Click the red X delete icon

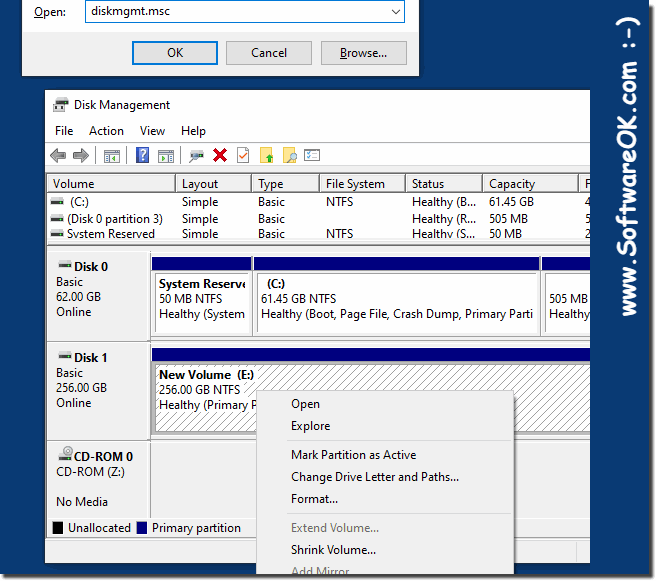(x=220, y=155)
